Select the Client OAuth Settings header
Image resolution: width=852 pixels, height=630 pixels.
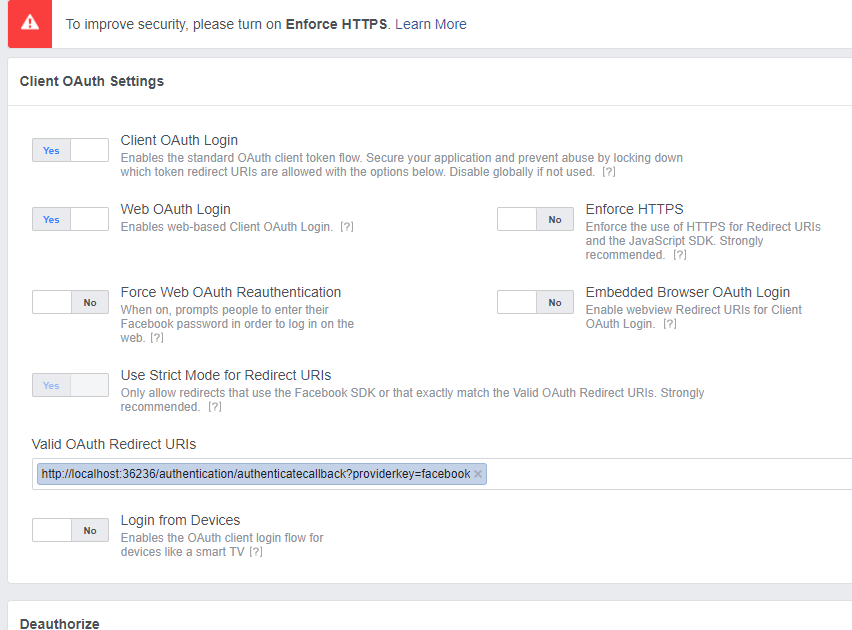pyautogui.click(x=91, y=81)
